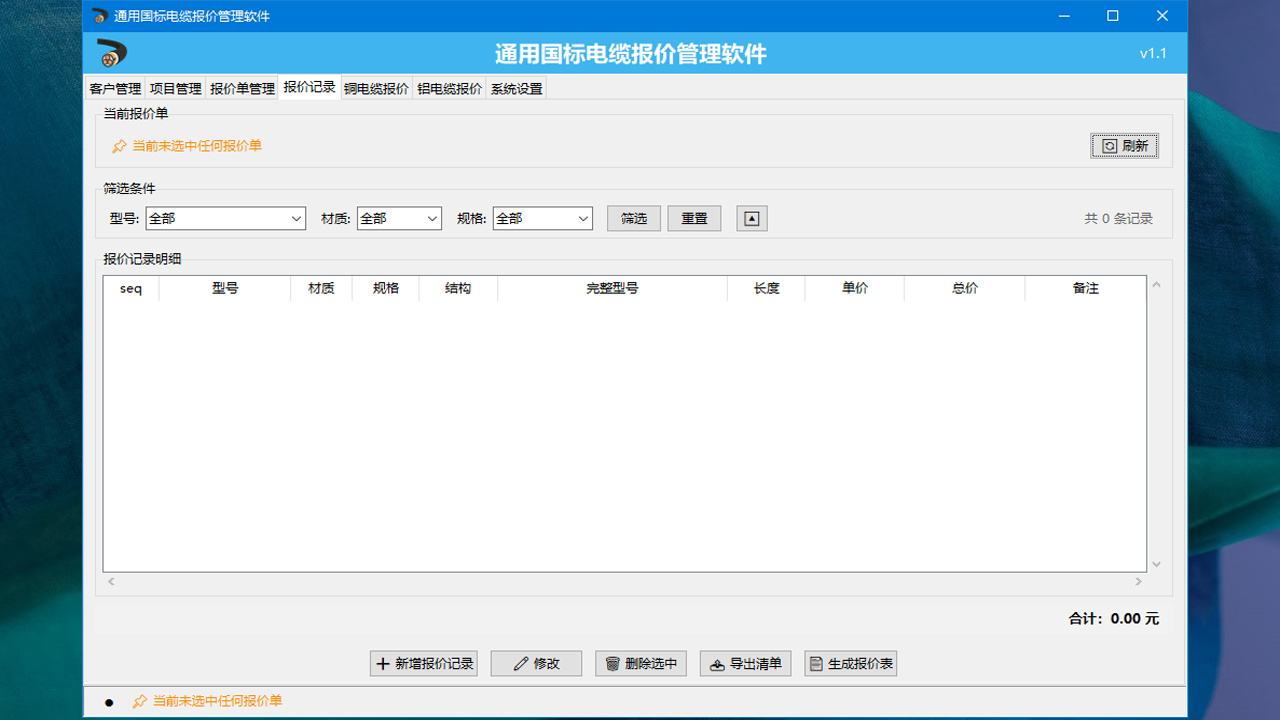Generate quote with 生成报价表 button
The width and height of the screenshot is (1280, 720).
pos(851,663)
